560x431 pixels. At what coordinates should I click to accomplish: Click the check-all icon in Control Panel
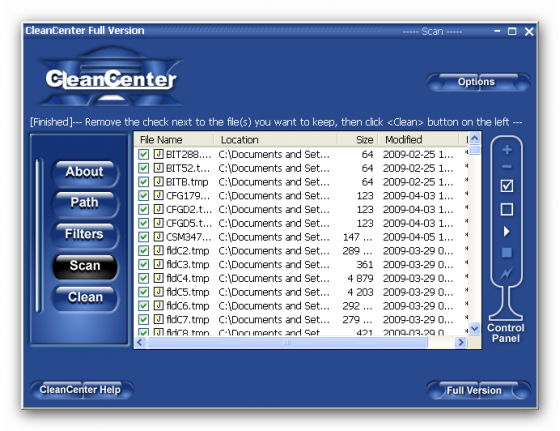pos(507,186)
